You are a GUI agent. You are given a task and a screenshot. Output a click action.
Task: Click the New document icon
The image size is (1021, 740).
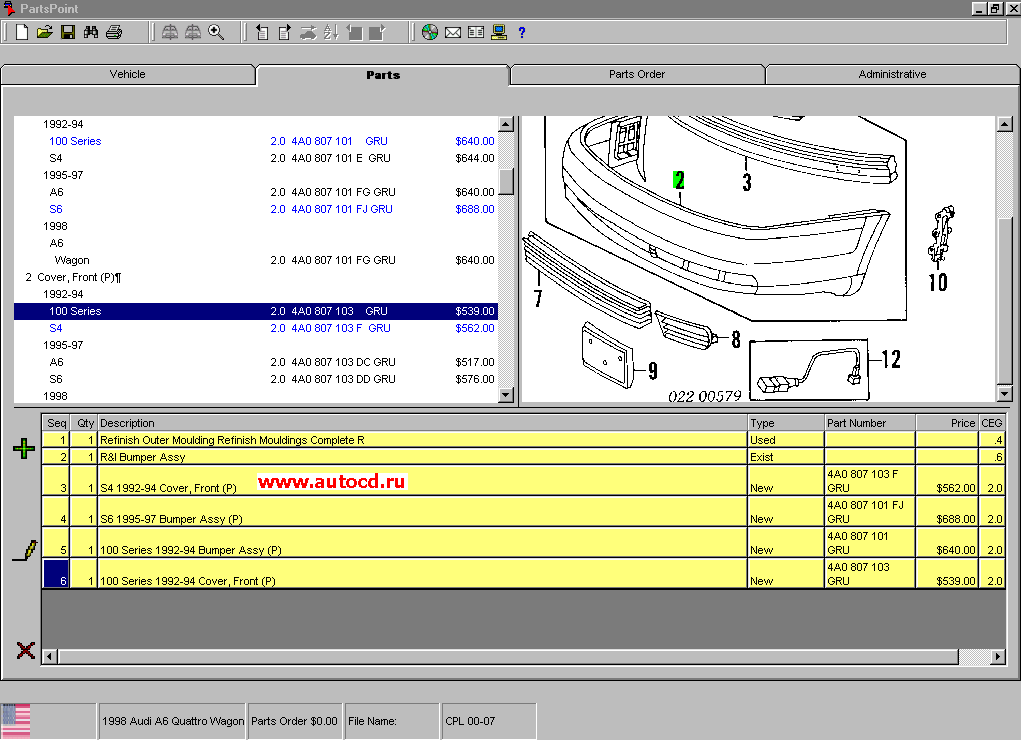[22, 32]
